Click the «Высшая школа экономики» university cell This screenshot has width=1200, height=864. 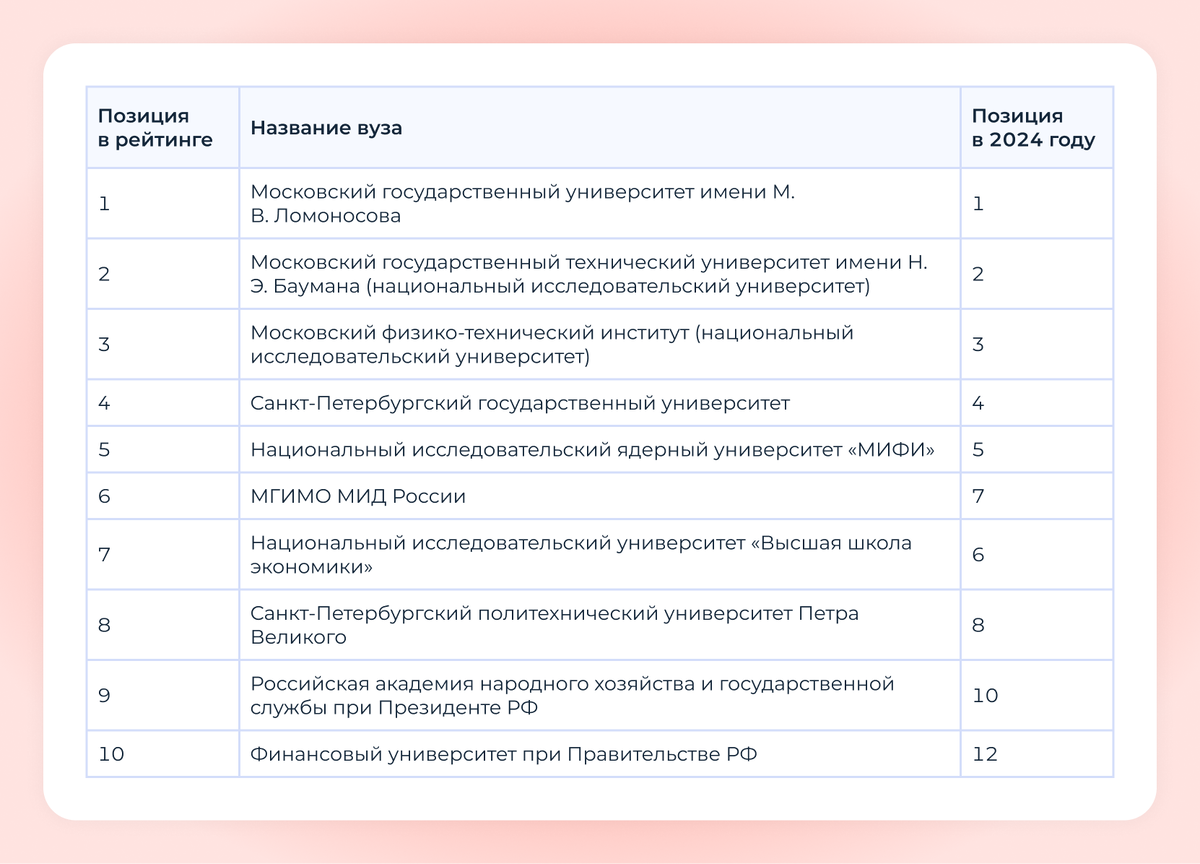600,554
